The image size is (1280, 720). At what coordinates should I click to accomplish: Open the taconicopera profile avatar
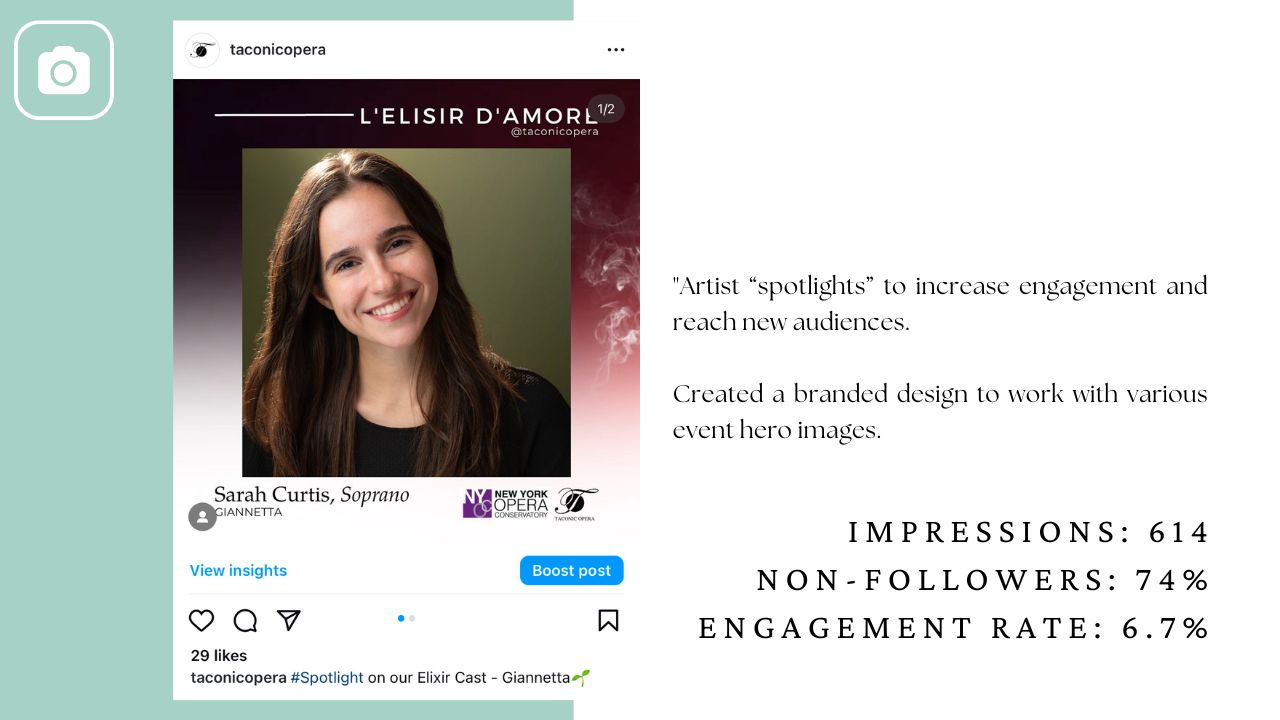point(202,50)
